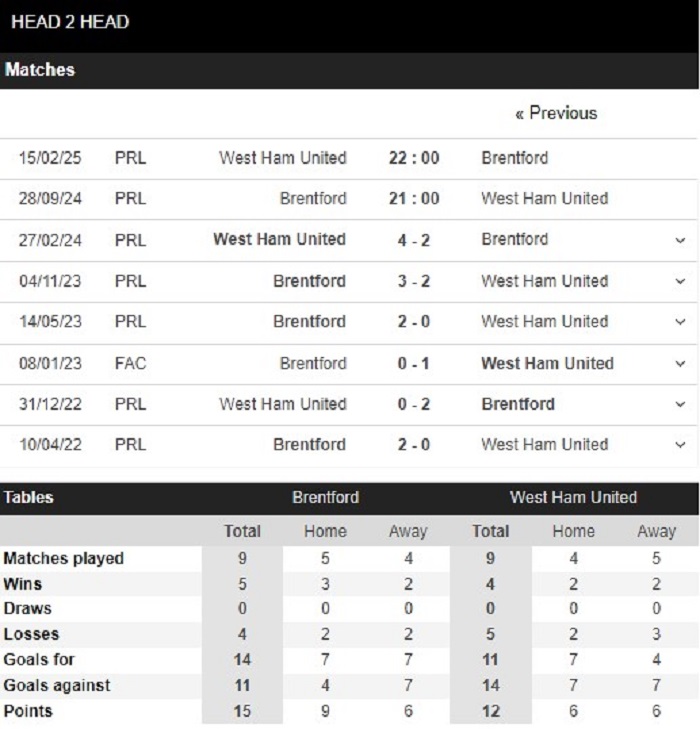Expand the 10/04/22 match row chevron
Screen dimensions: 700x729
coord(680,445)
